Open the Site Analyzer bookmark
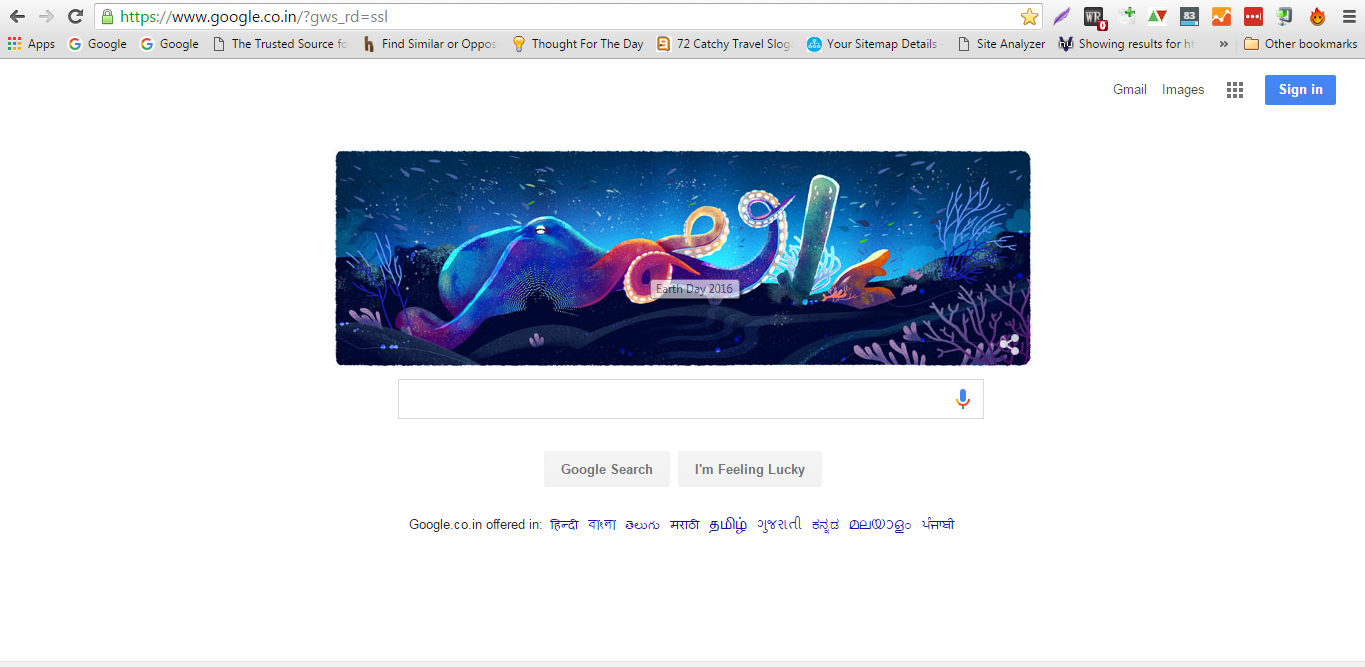 (1001, 44)
